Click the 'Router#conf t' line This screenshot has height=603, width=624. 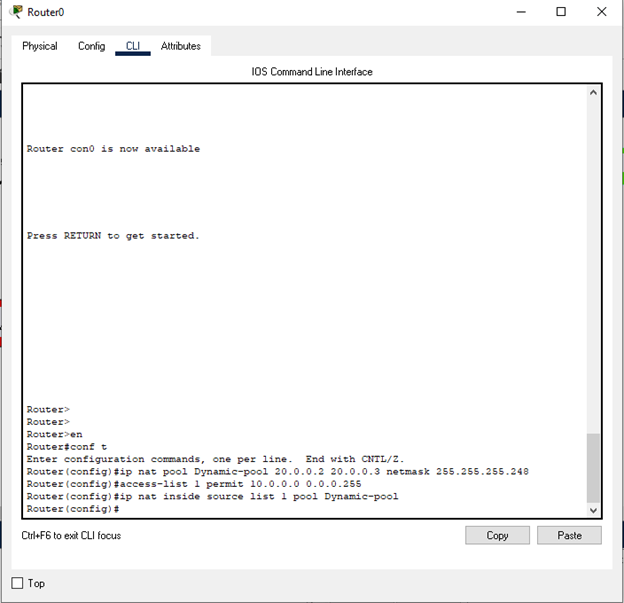coord(66,447)
